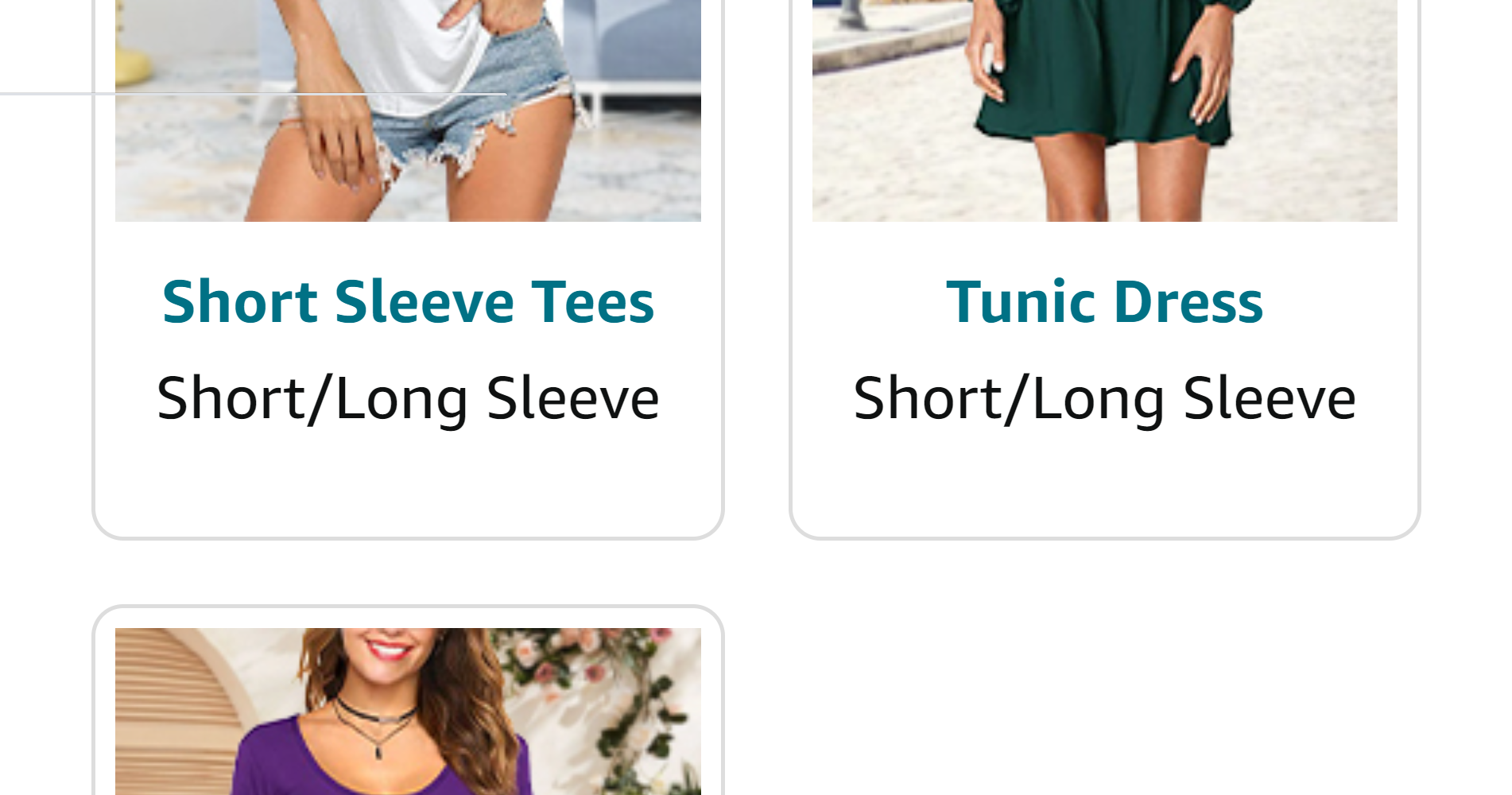This screenshot has height=795, width=1512.
Task: Select the purple top model photo
Action: click(408, 712)
